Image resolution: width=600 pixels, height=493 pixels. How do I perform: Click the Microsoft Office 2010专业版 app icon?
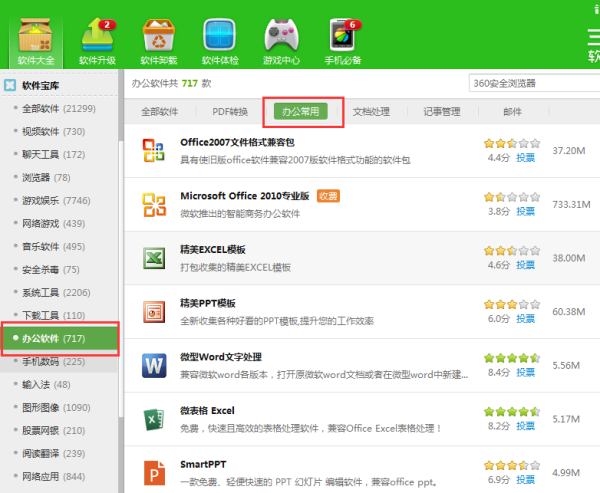(x=154, y=204)
